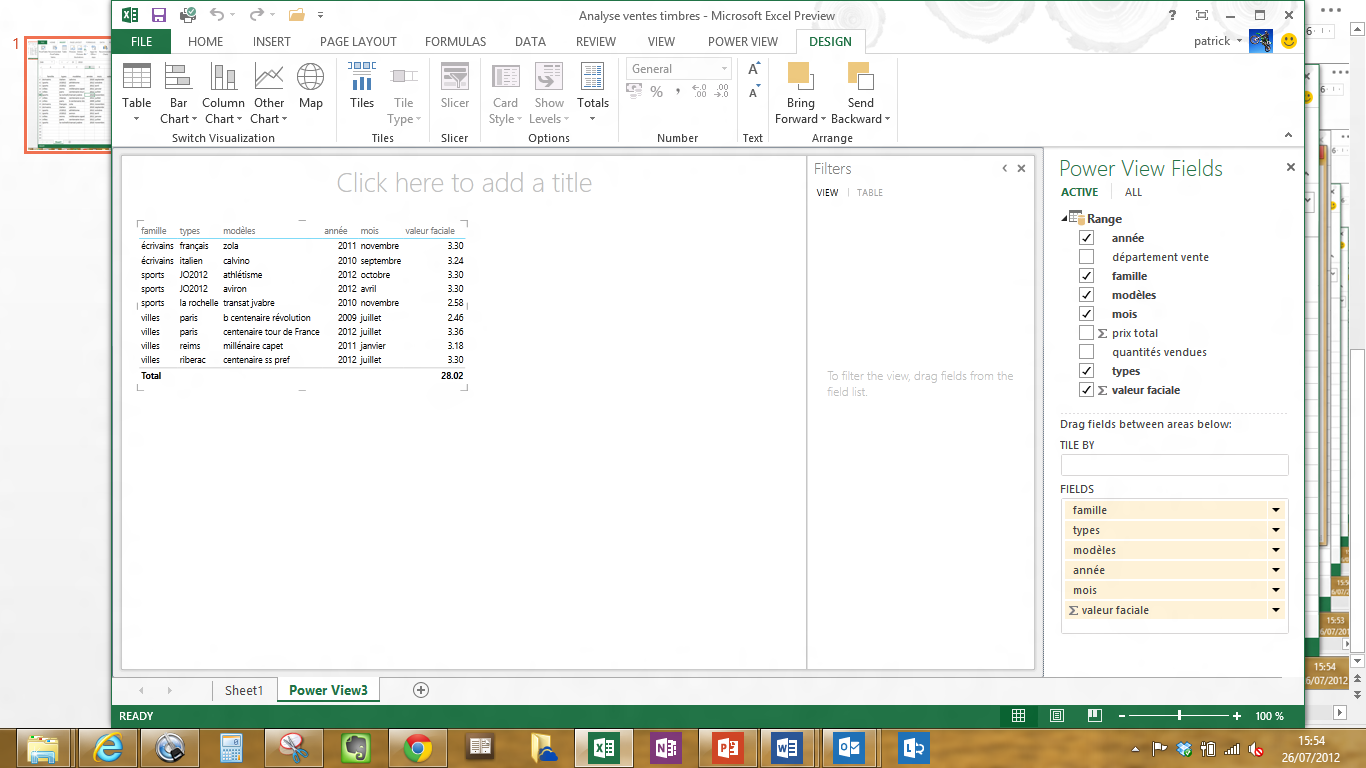Viewport: 1366px width, 768px height.
Task: Check the département vente field
Action: (1086, 257)
